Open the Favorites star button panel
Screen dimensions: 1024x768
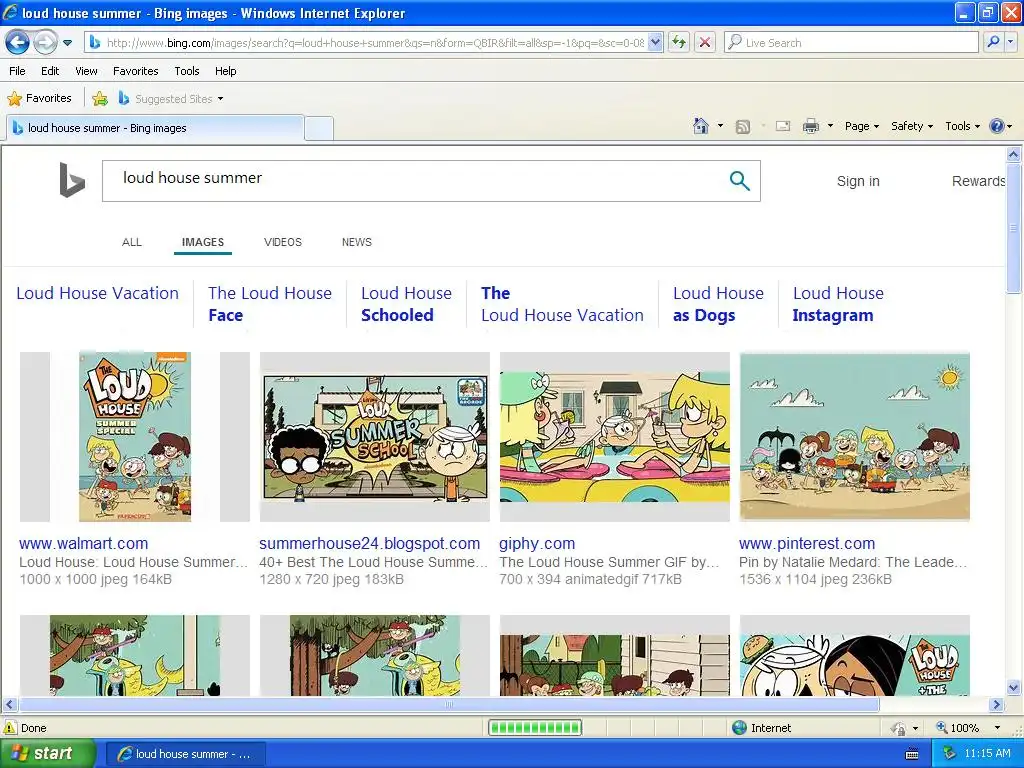point(39,99)
